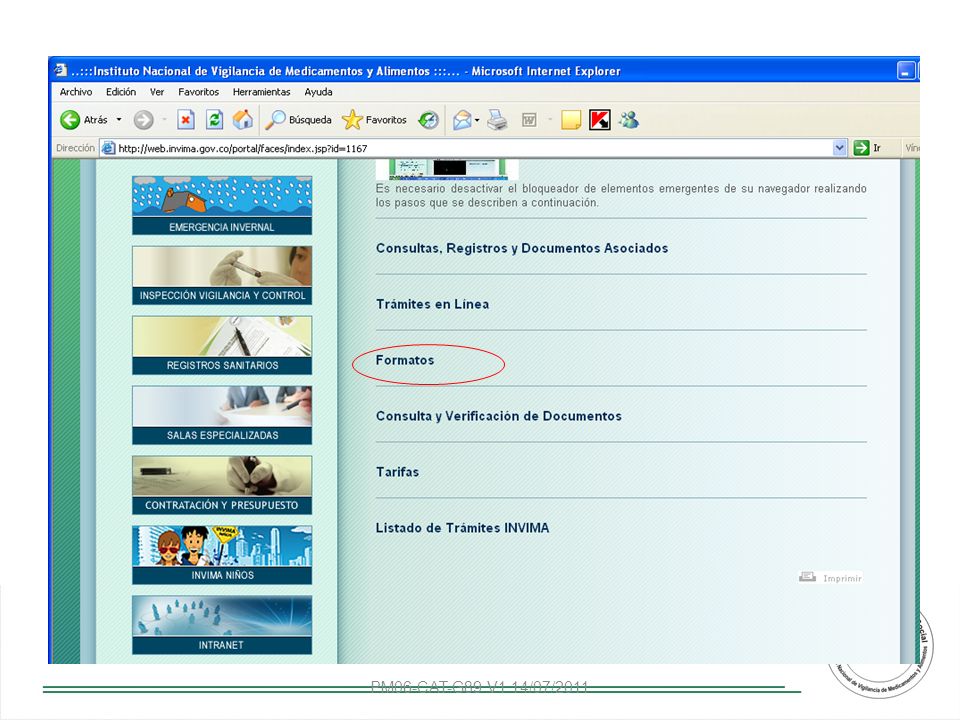Open Inspección Vigilancia y Control banner
This screenshot has height=720, width=960.
222,275
